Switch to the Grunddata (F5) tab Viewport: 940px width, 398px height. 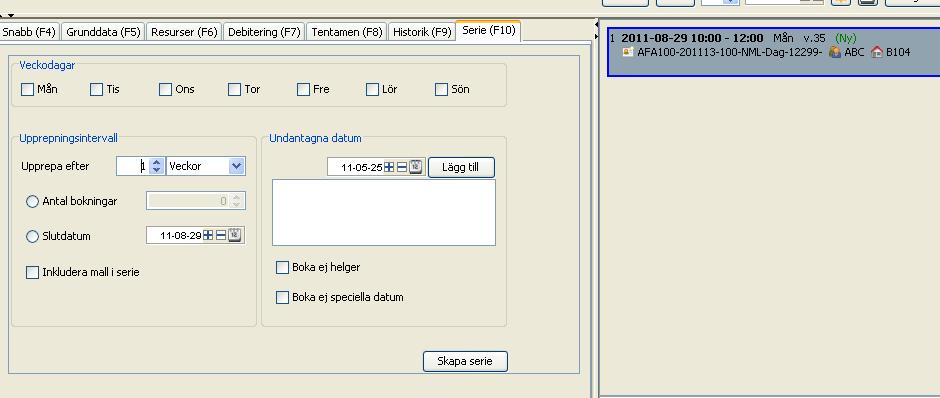coord(103,32)
